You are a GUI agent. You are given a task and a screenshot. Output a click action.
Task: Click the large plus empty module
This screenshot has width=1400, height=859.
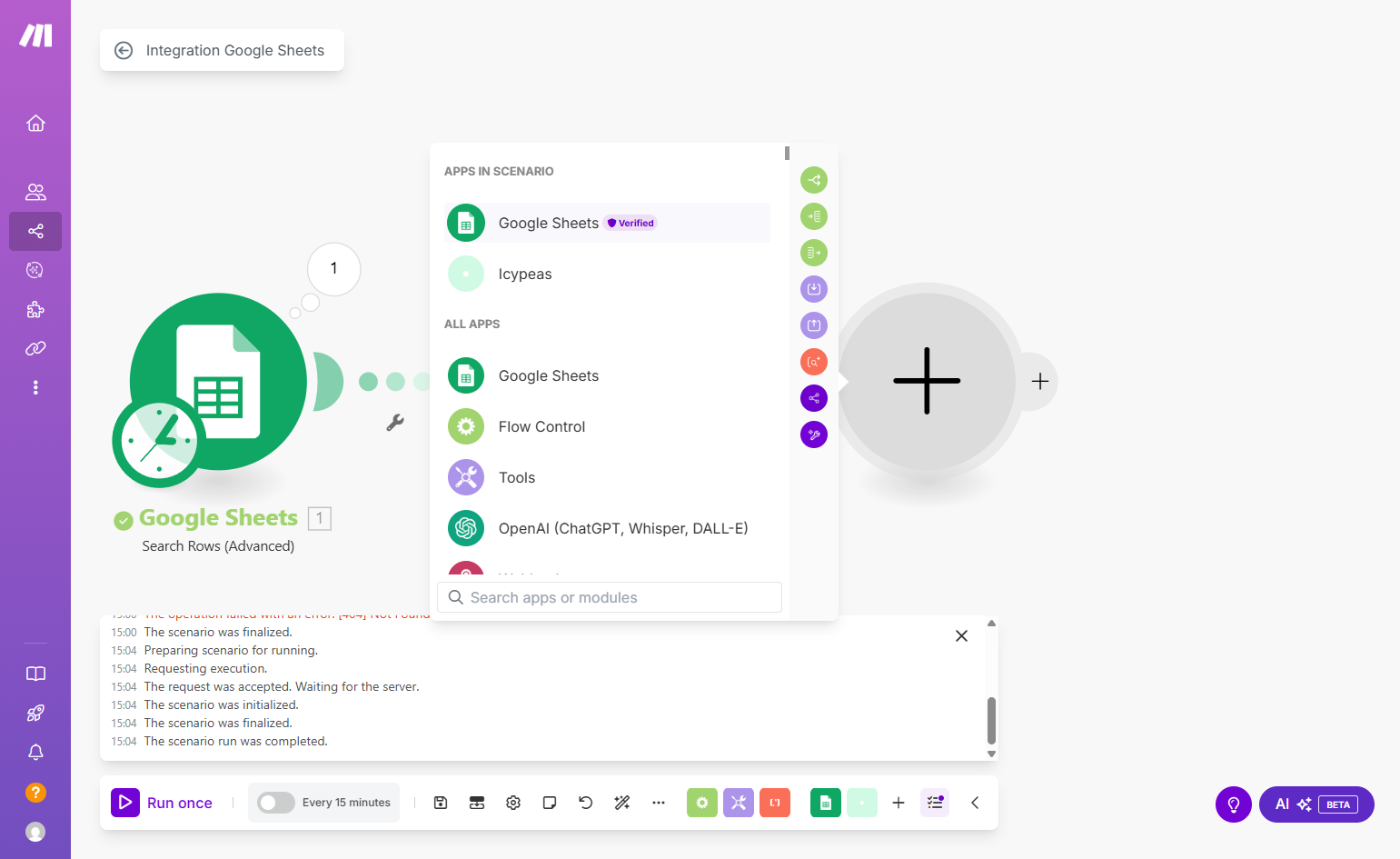(927, 381)
